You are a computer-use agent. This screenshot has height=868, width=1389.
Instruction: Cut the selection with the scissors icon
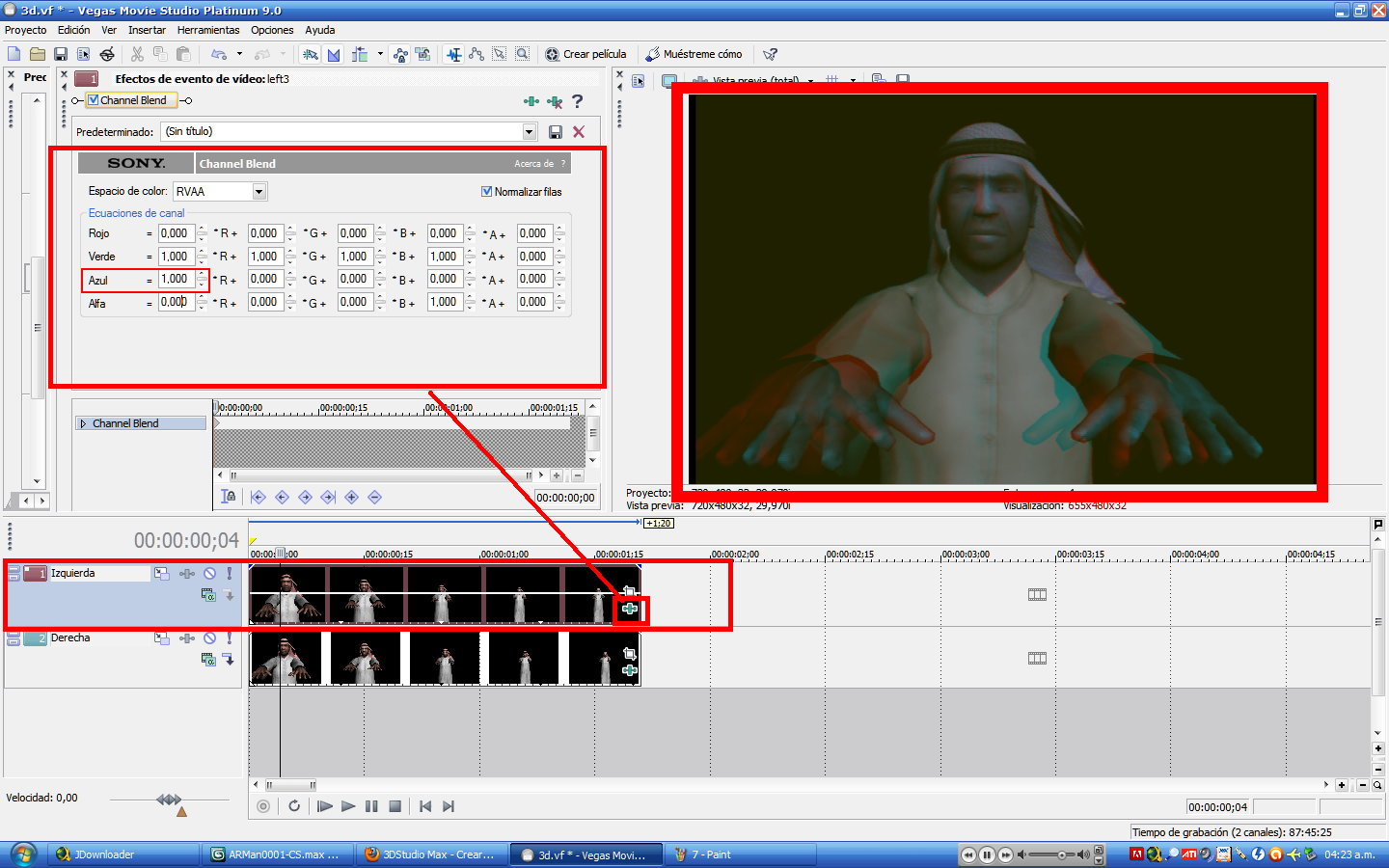(137, 54)
